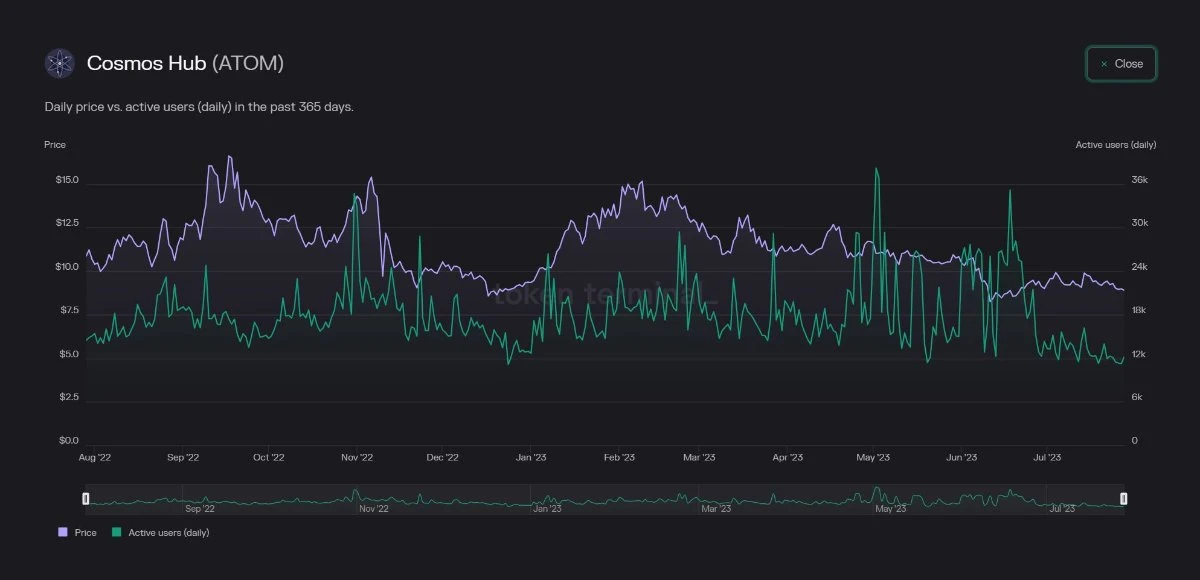The height and width of the screenshot is (580, 1200).
Task: Click the Jan '23 label on the x-axis
Action: [532, 458]
